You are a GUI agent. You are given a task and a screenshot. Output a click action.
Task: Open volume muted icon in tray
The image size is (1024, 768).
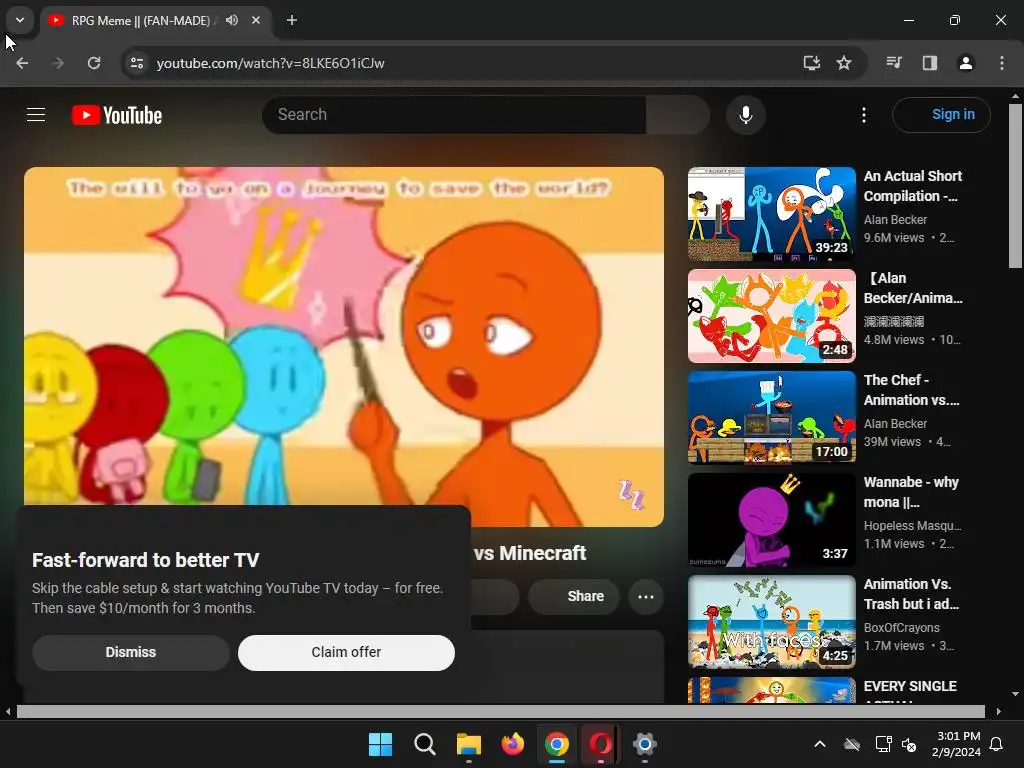click(908, 744)
